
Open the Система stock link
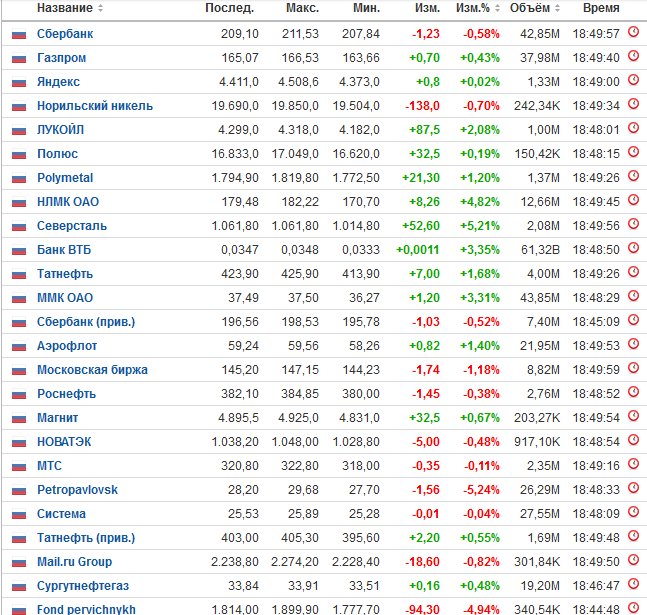(61, 513)
